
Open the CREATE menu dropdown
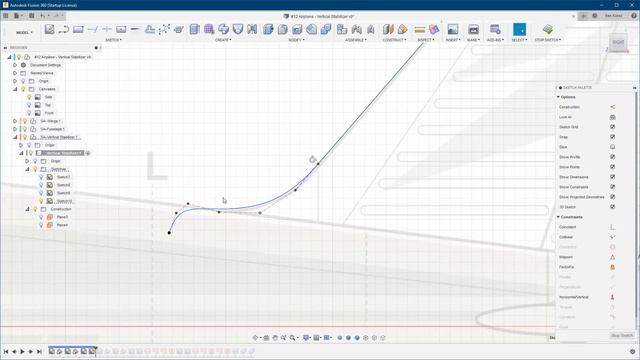pyautogui.click(x=223, y=40)
